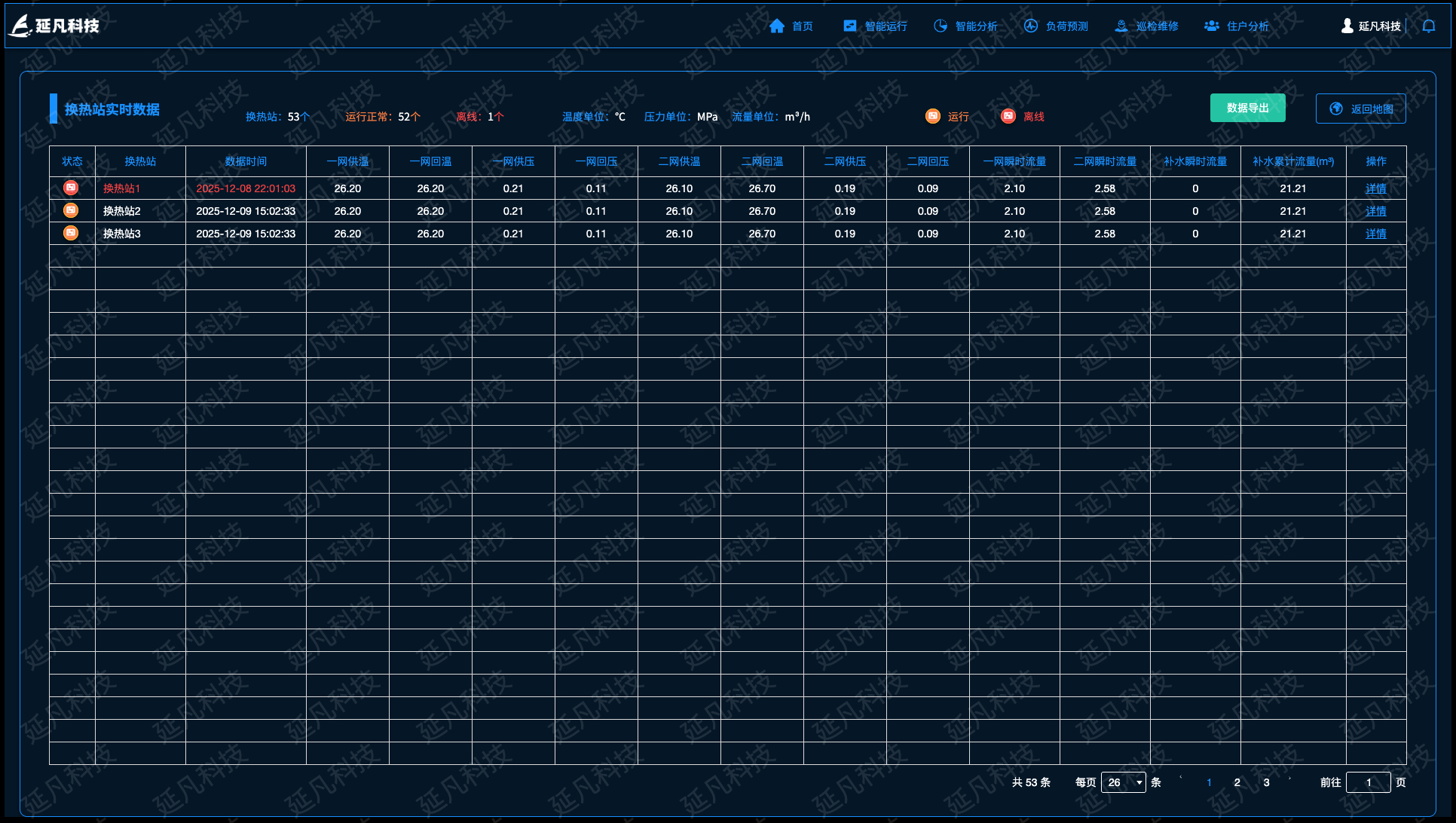
Task: Click the 巡检维修 technician icon
Action: pyautogui.click(x=1121, y=26)
